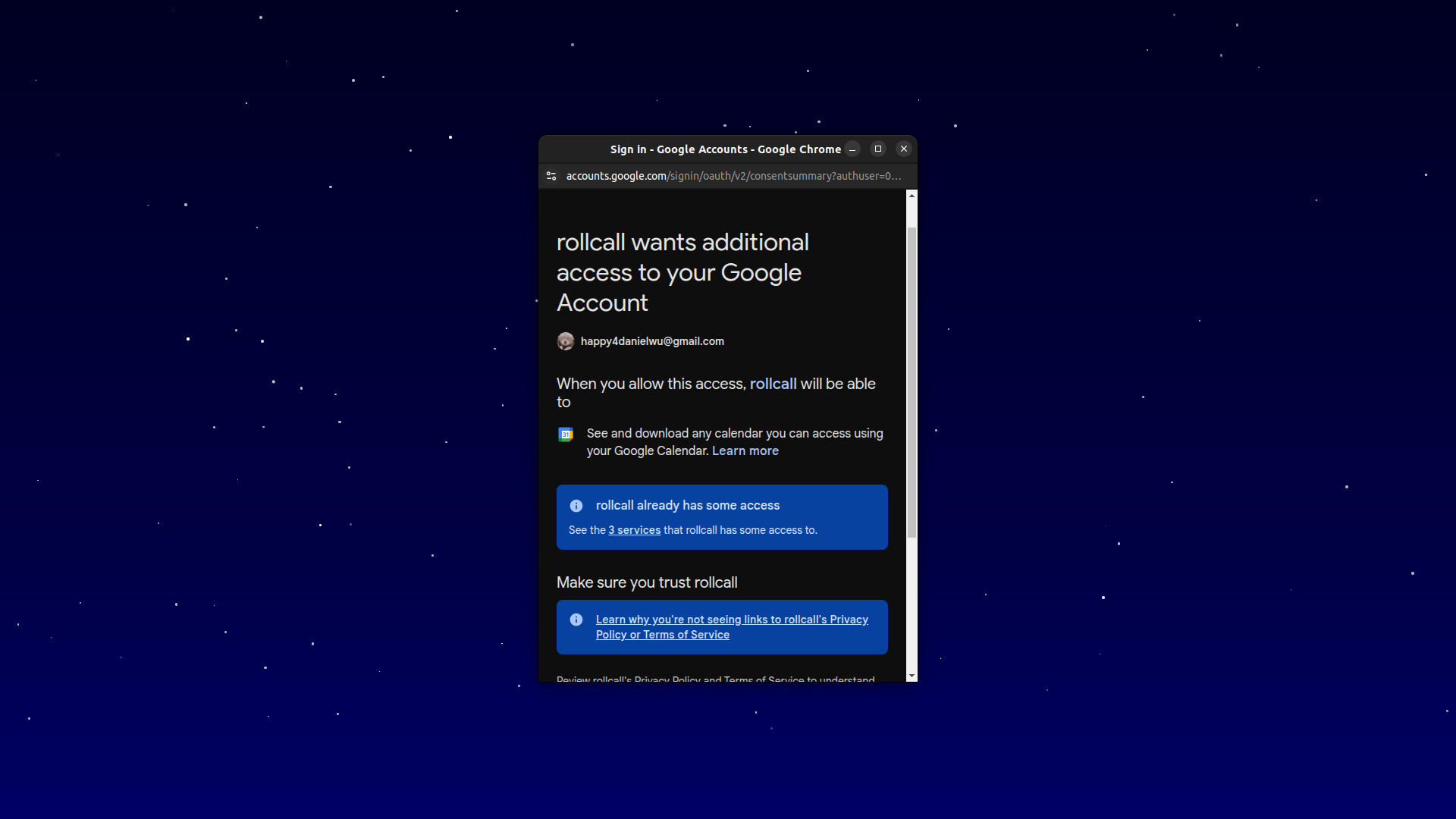Click the account profile avatar picture
Screen dimensions: 1456x819
point(566,342)
